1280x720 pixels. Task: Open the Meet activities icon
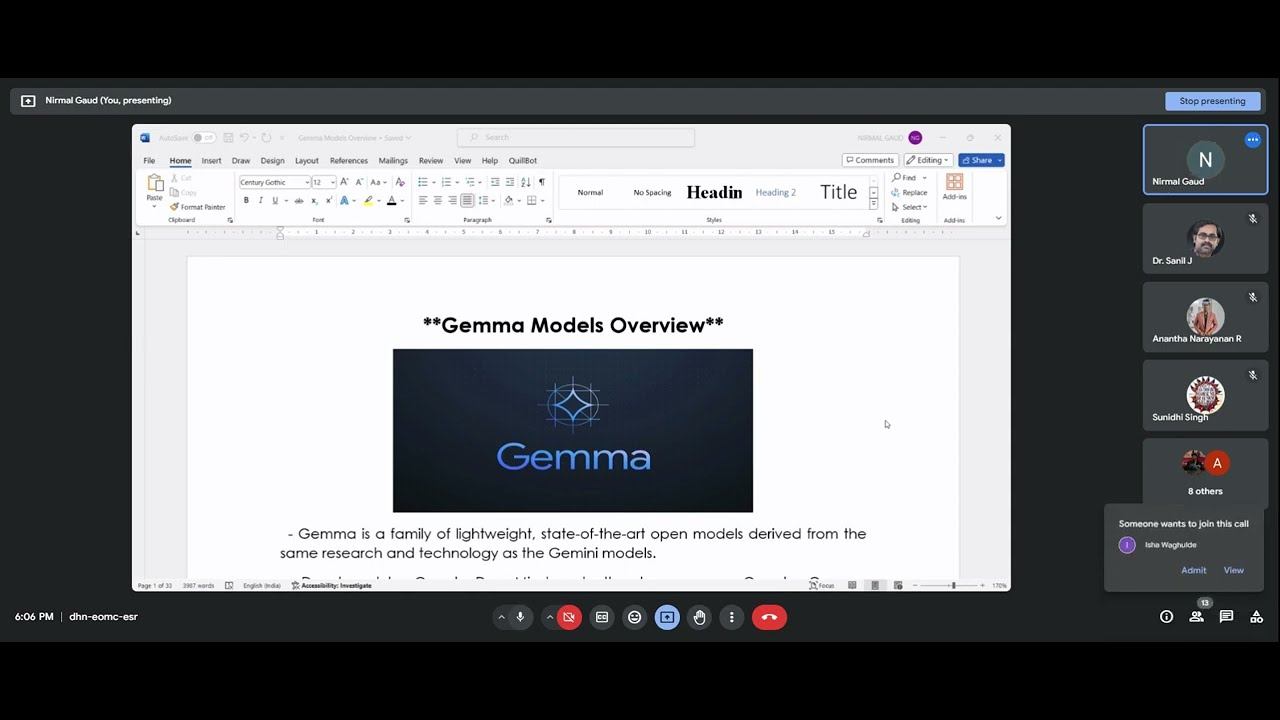tap(1256, 617)
